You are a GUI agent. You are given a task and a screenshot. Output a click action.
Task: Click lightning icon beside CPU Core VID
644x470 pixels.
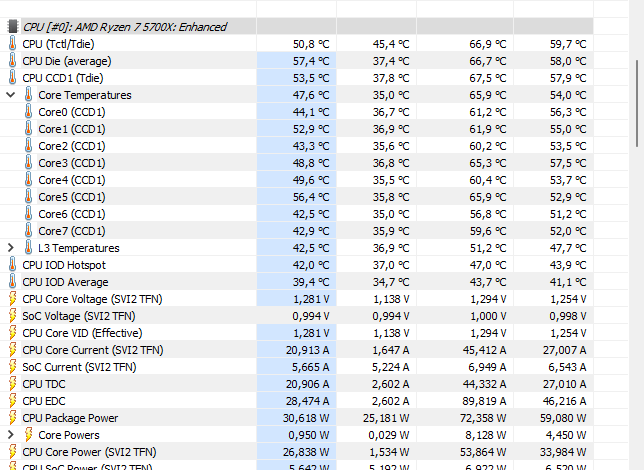click(13, 333)
